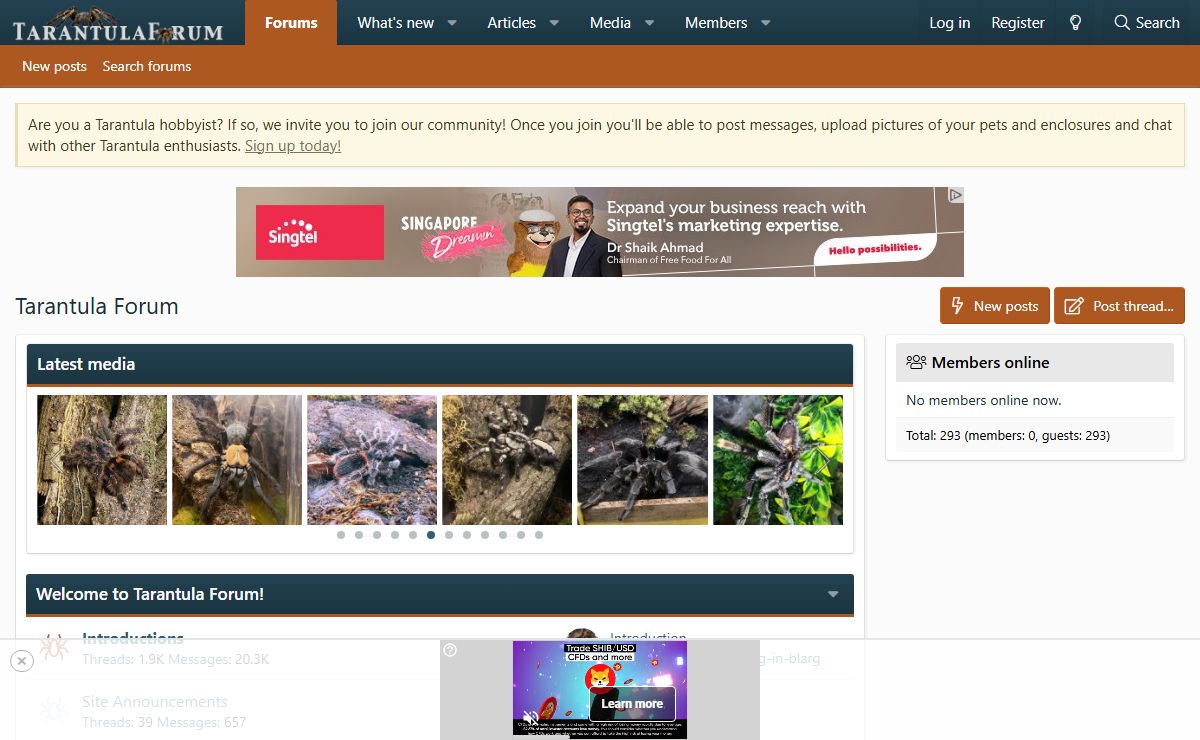
Task: Click Learn more on the bottom ad
Action: pos(632,703)
